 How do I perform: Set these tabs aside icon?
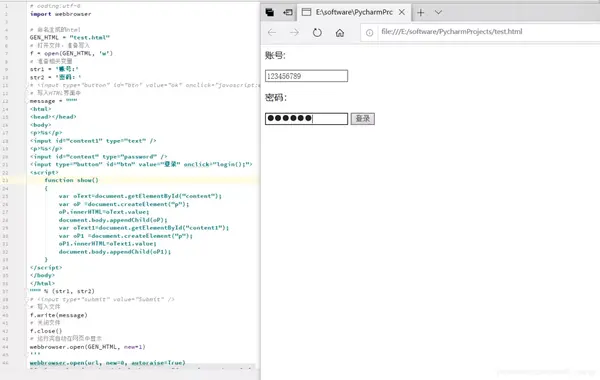coord(288,12)
